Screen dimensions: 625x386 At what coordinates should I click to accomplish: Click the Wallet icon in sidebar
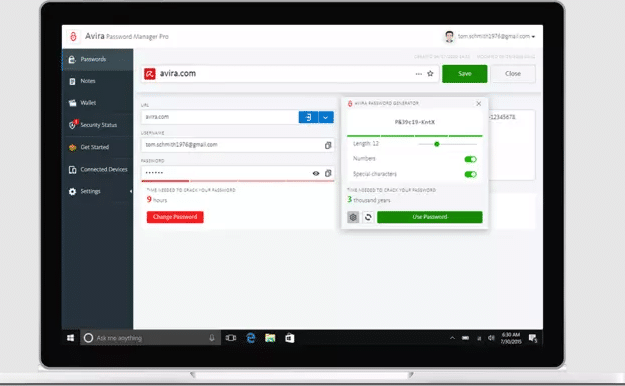(72, 103)
